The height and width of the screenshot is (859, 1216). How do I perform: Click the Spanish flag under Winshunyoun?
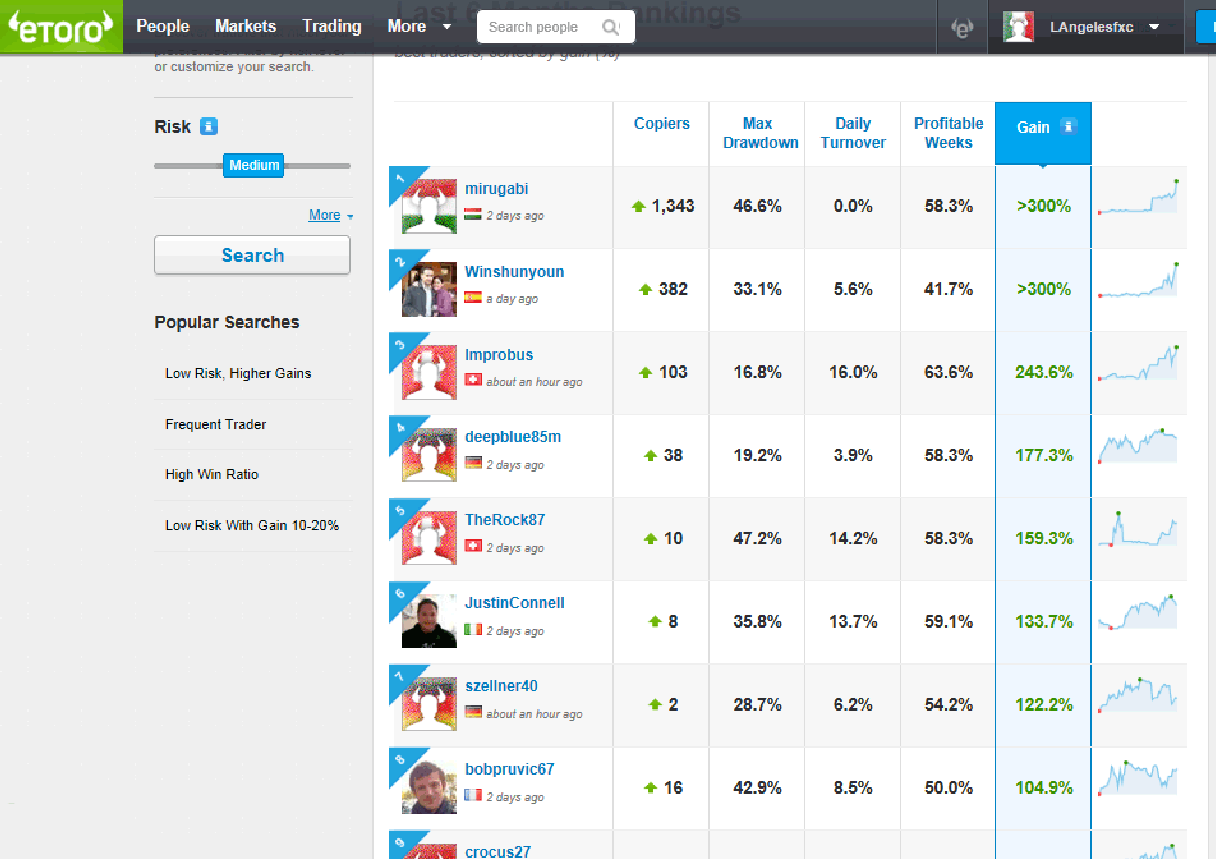tap(473, 297)
